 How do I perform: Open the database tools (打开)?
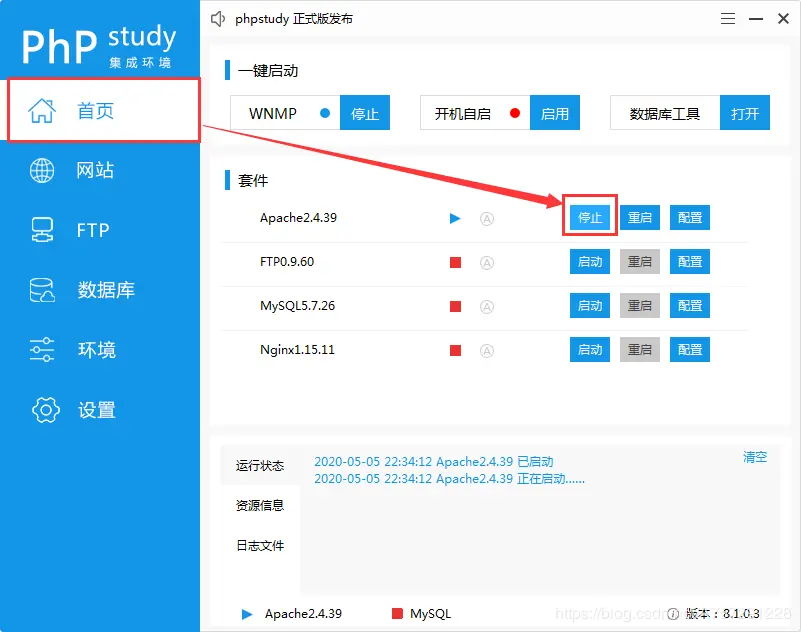point(745,112)
